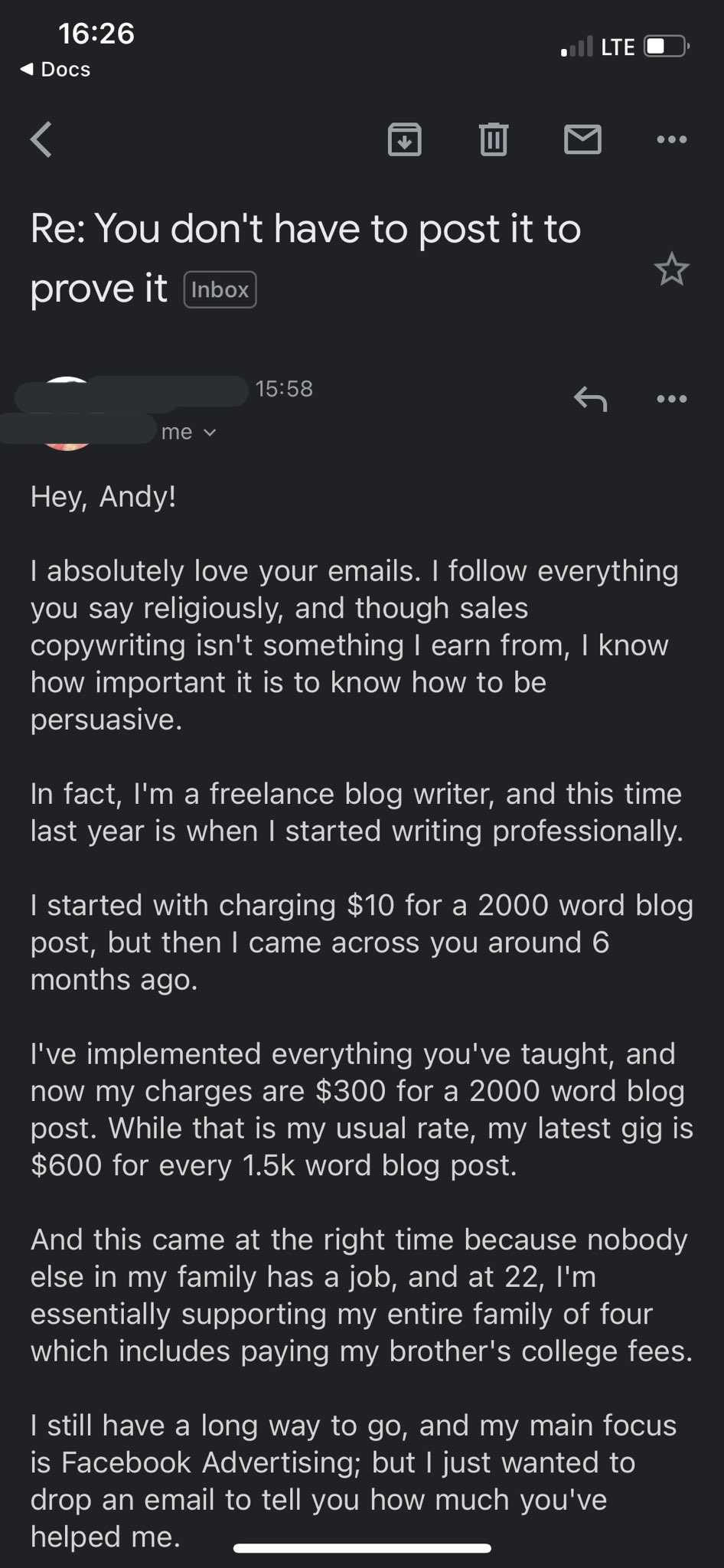Open the message options three-dot menu
The height and width of the screenshot is (1568, 724).
672,398
